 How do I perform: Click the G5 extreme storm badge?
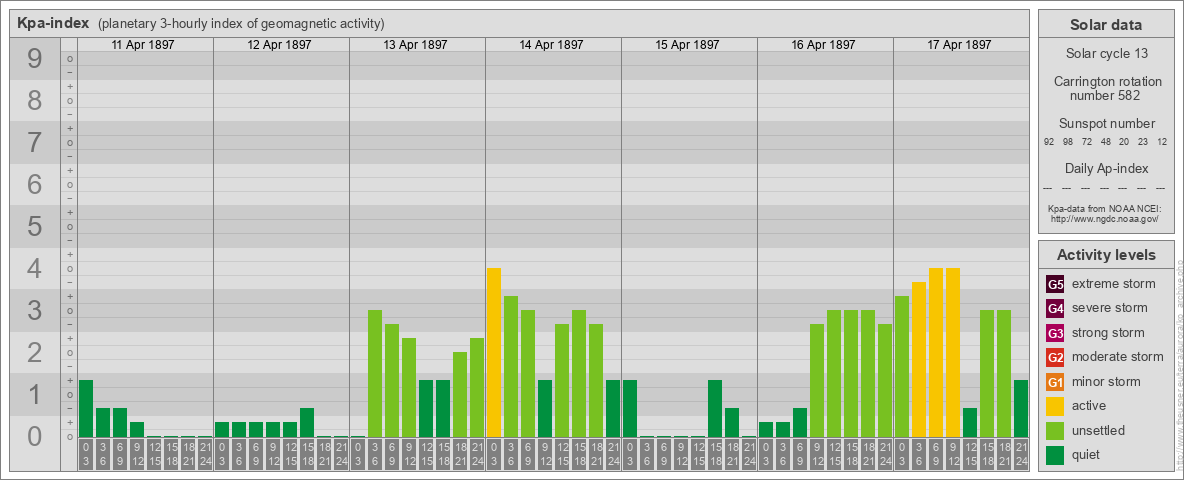[x=1055, y=284]
